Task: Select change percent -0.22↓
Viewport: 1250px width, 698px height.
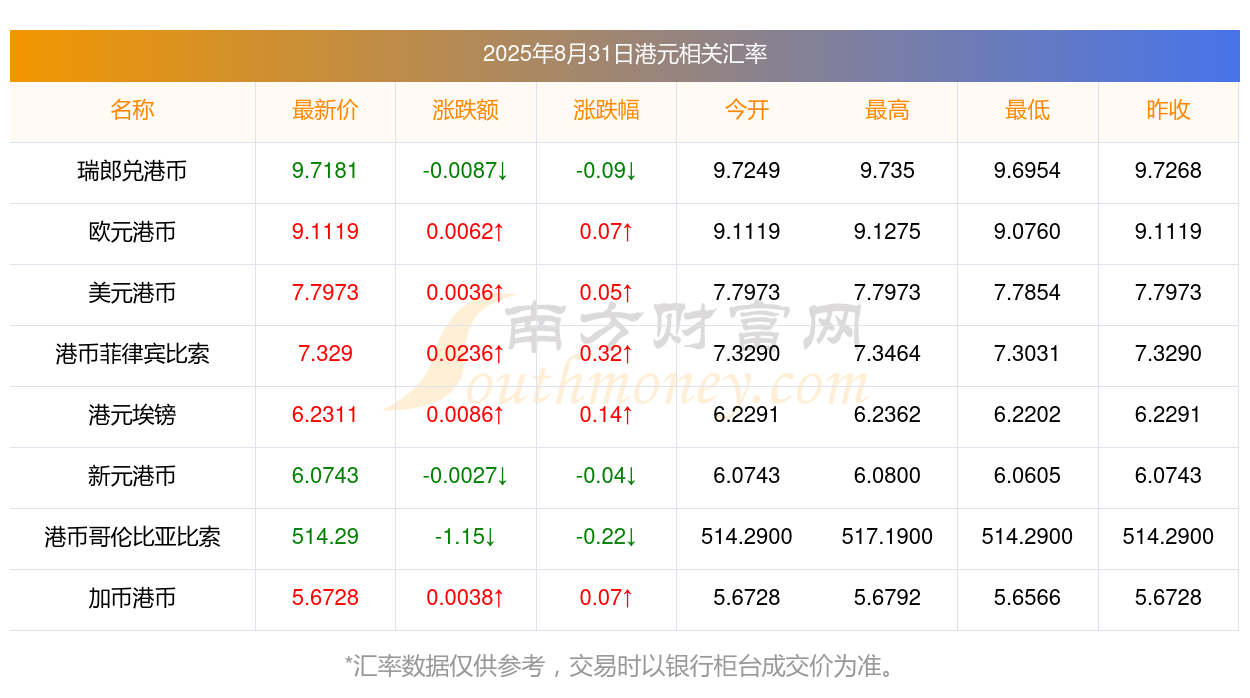Action: pos(606,537)
